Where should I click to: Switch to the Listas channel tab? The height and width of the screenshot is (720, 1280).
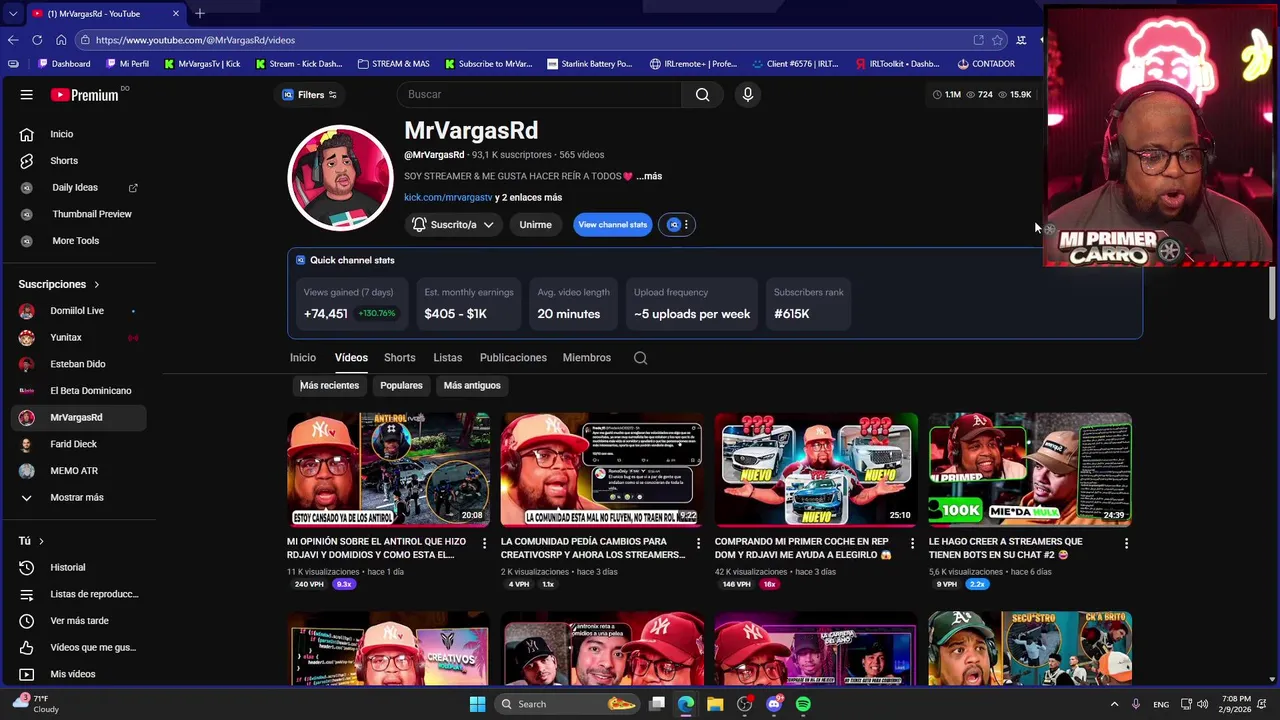click(x=447, y=358)
